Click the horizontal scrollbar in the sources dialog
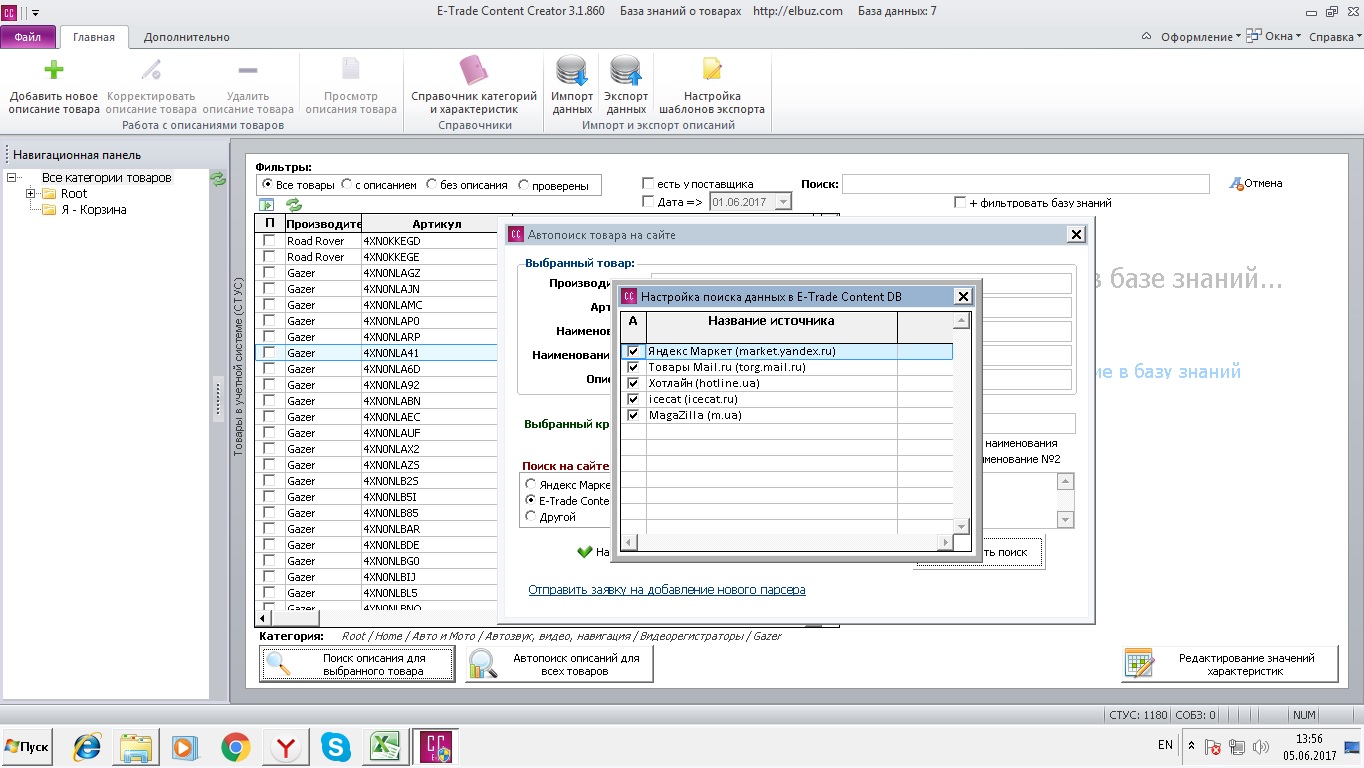 [x=787, y=543]
